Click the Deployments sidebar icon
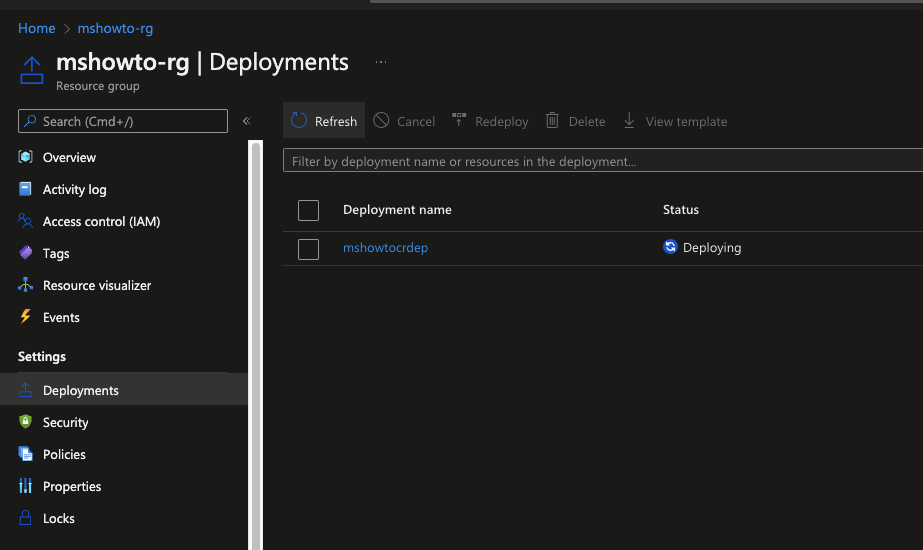 pos(25,389)
